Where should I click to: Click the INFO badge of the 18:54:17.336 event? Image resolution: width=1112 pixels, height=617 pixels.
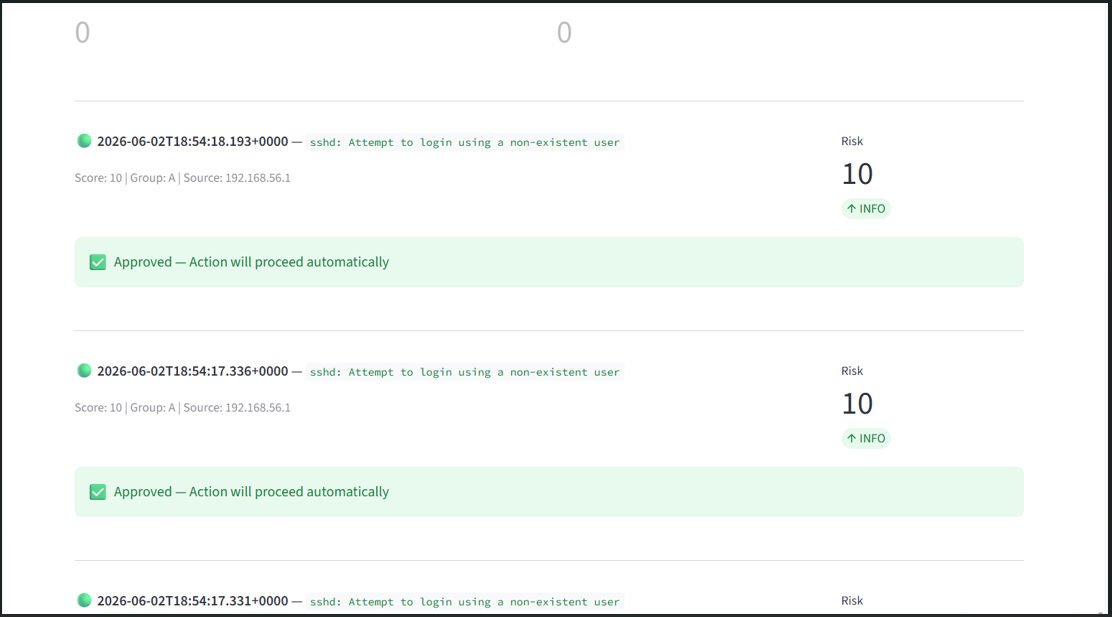point(866,438)
